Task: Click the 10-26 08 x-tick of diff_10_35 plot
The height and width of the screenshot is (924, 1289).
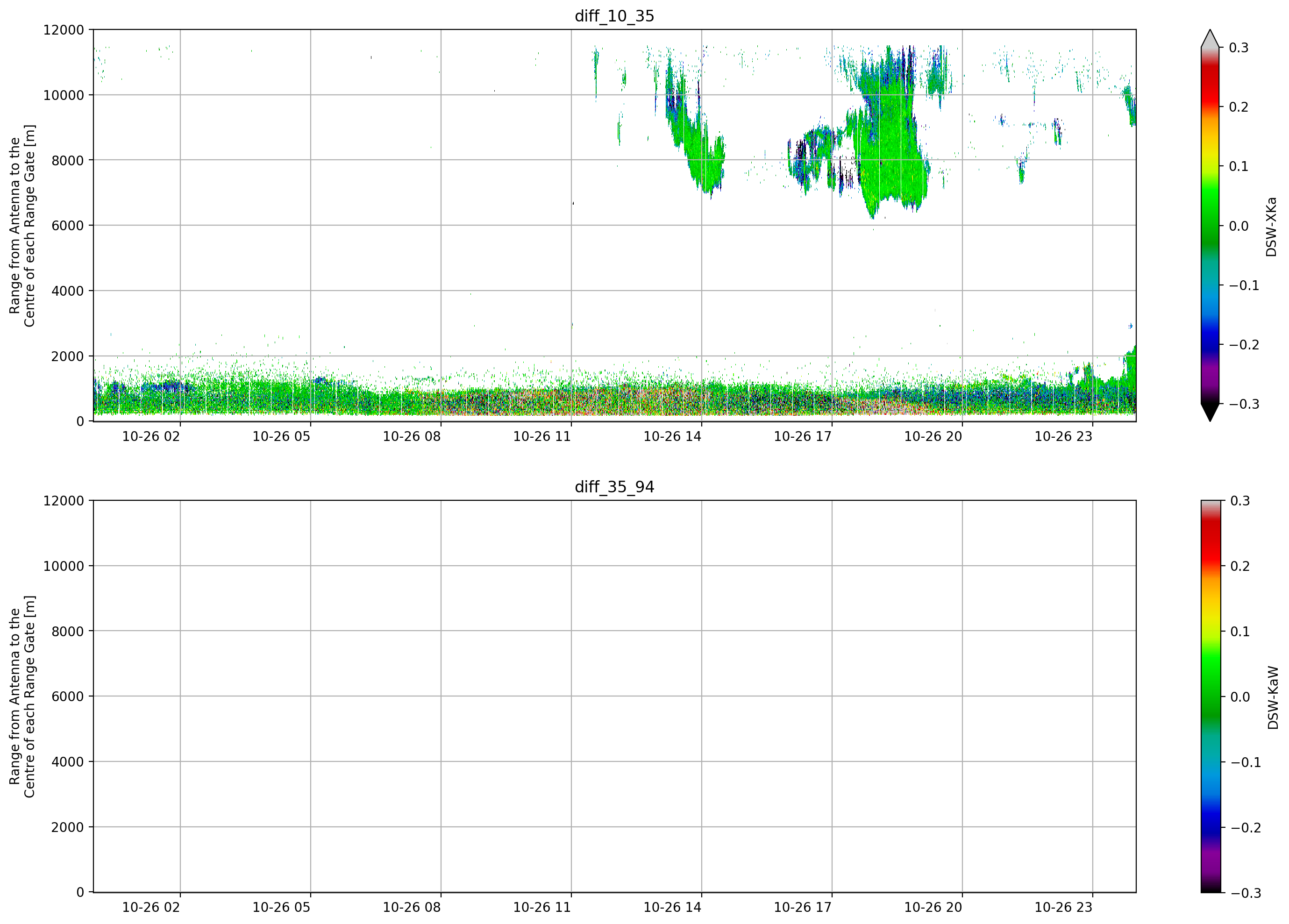Action: 412,436
